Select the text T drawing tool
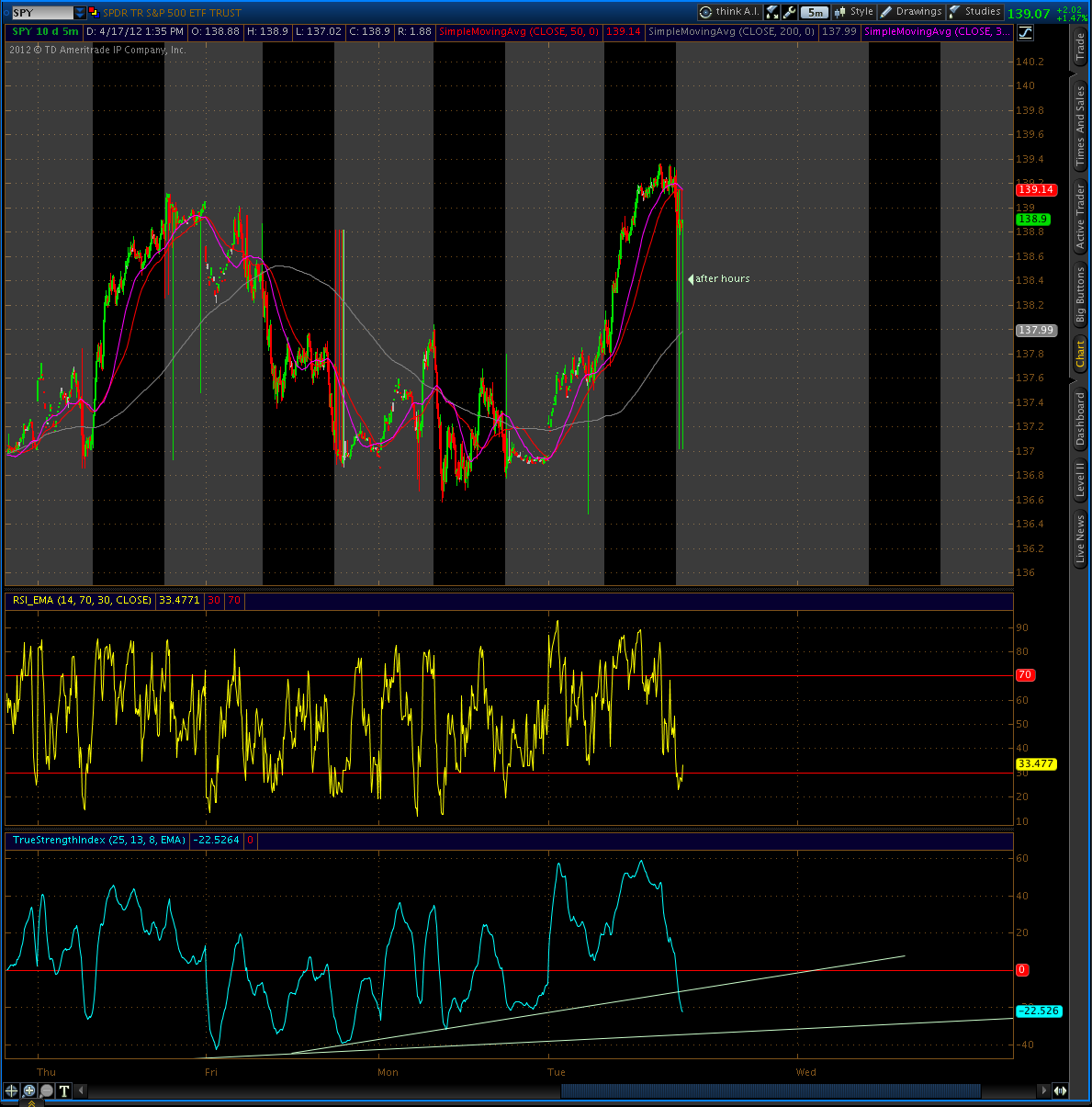 click(63, 1090)
